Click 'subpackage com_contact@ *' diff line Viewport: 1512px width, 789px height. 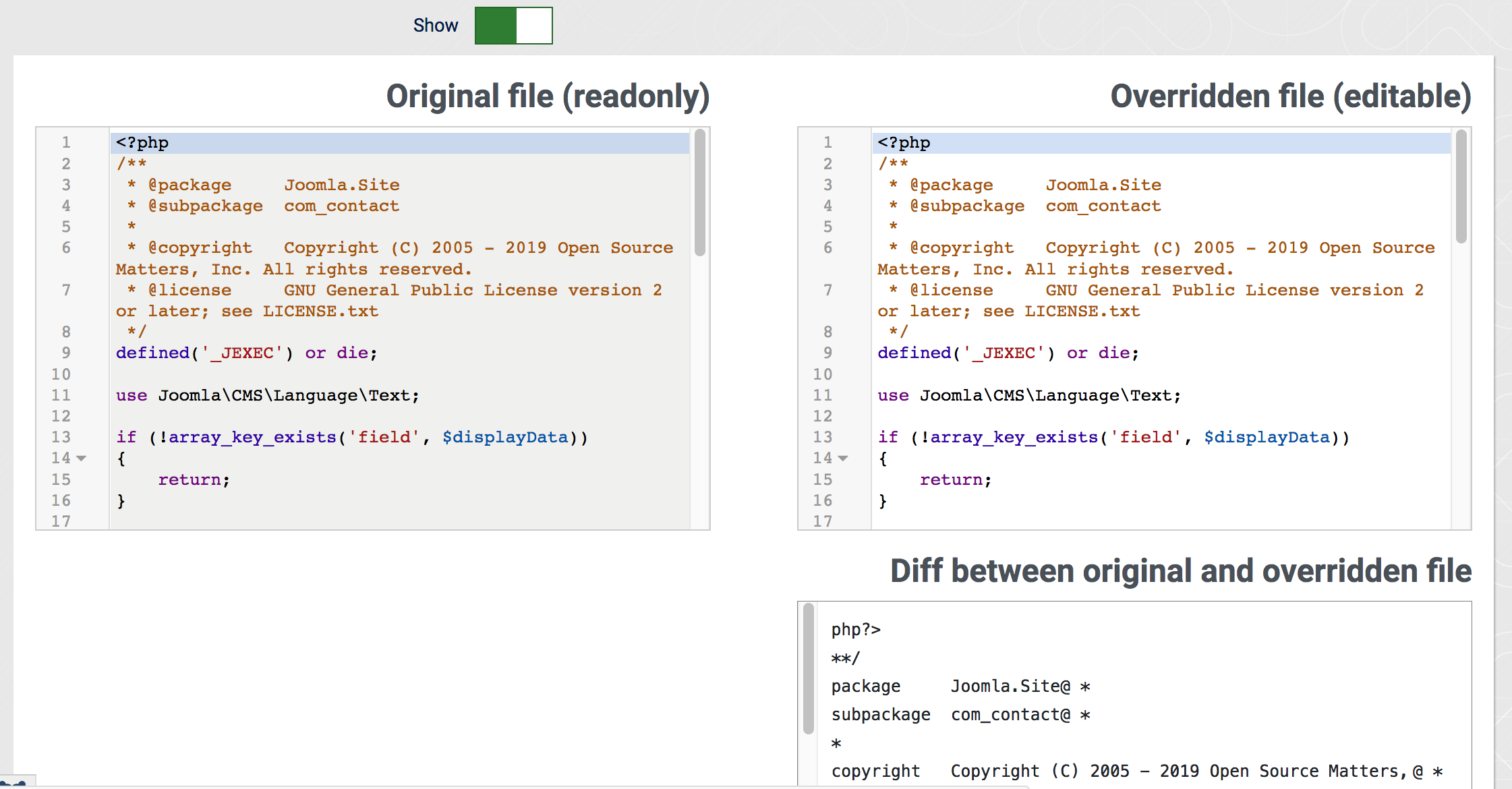point(960,715)
